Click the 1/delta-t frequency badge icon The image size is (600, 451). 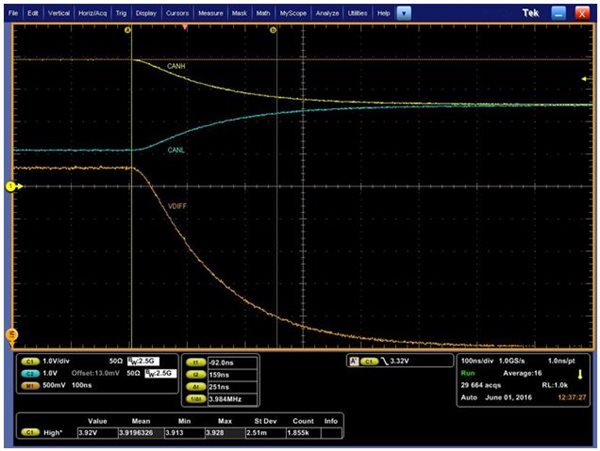point(196,399)
